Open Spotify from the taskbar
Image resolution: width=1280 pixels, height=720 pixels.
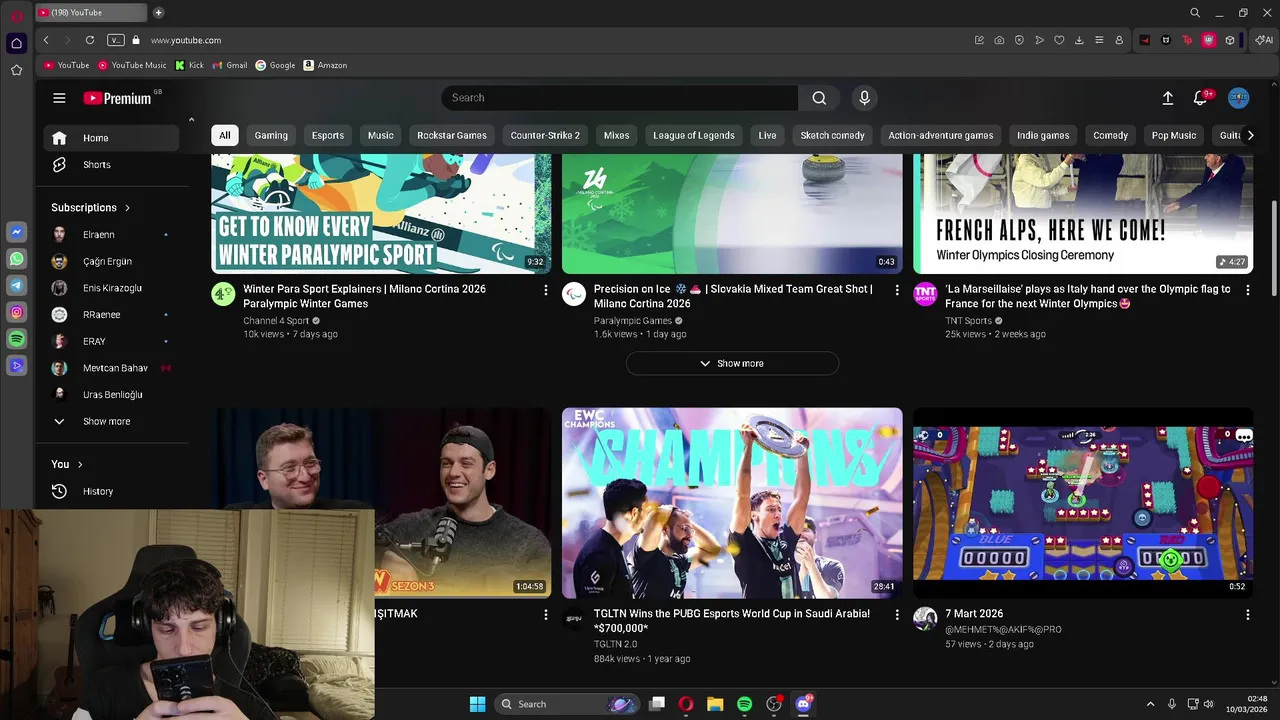744,704
